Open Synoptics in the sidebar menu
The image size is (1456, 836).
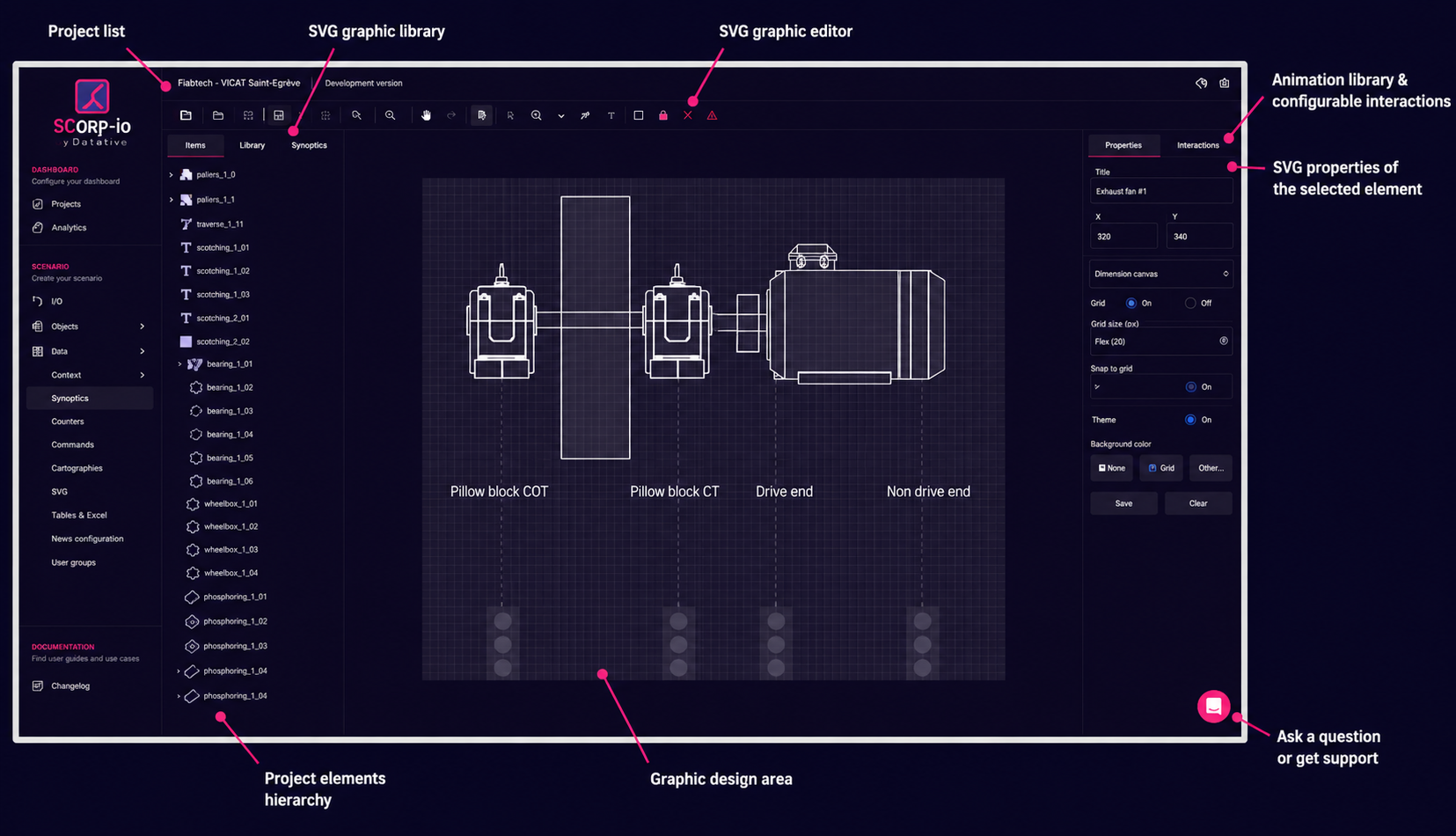[90, 398]
